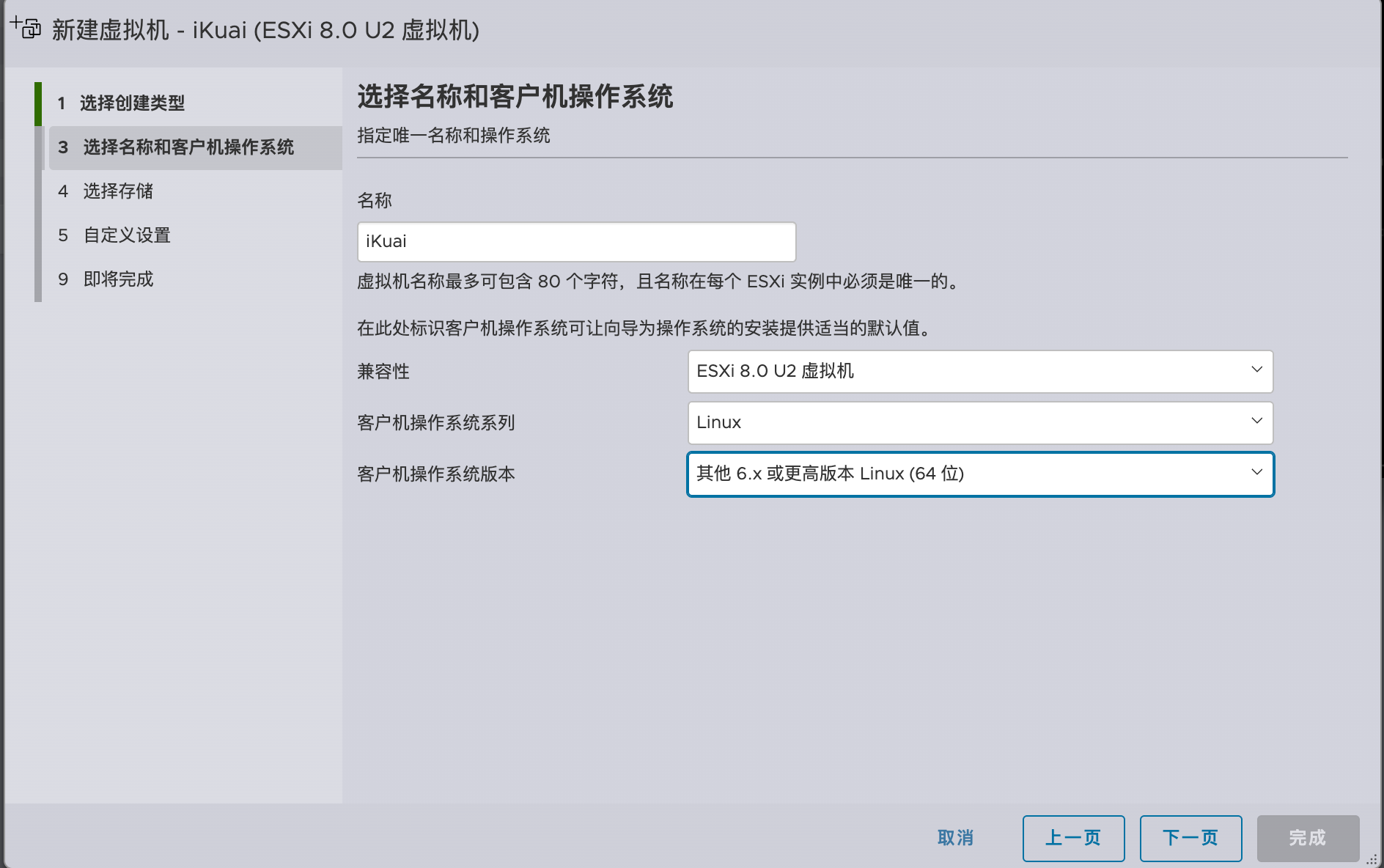Click the new virtual machine icon in title
Screen dimensions: 1384x868
(x=26, y=27)
